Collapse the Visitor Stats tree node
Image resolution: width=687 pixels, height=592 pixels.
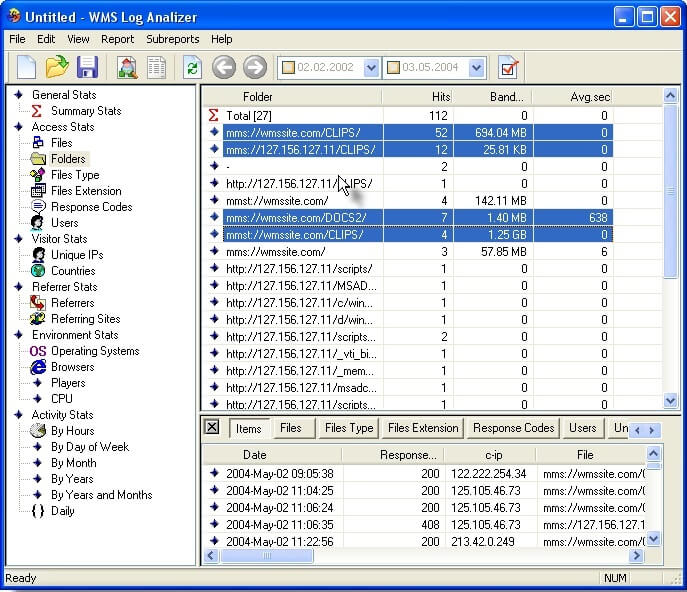tap(18, 238)
